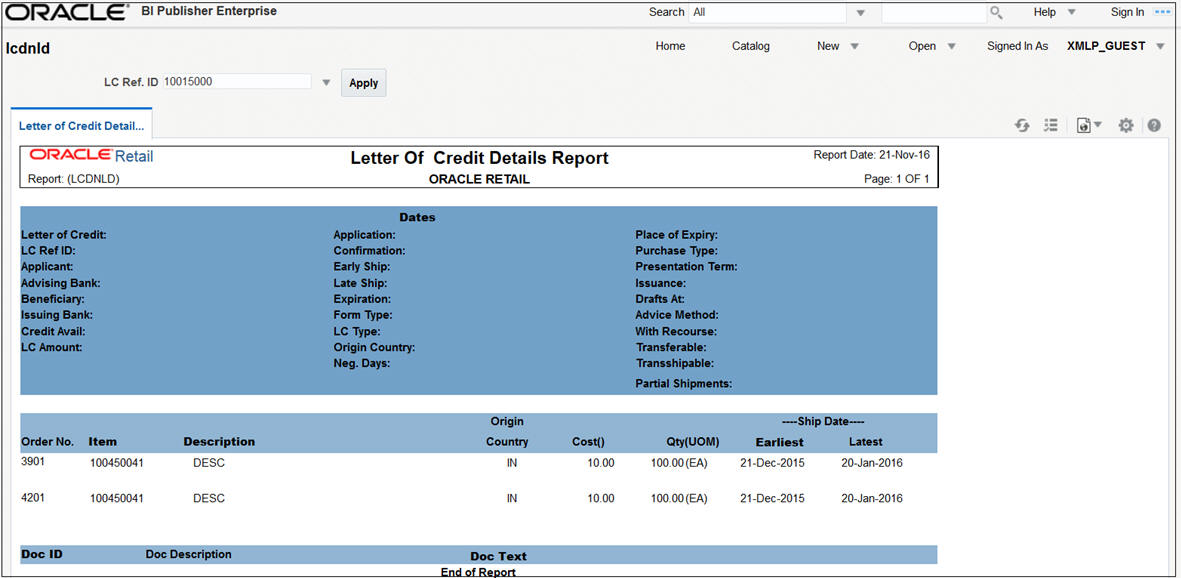The image size is (1181, 578).
Task: Click the LC Ref. ID field 10015000
Action: pyautogui.click(x=237, y=81)
